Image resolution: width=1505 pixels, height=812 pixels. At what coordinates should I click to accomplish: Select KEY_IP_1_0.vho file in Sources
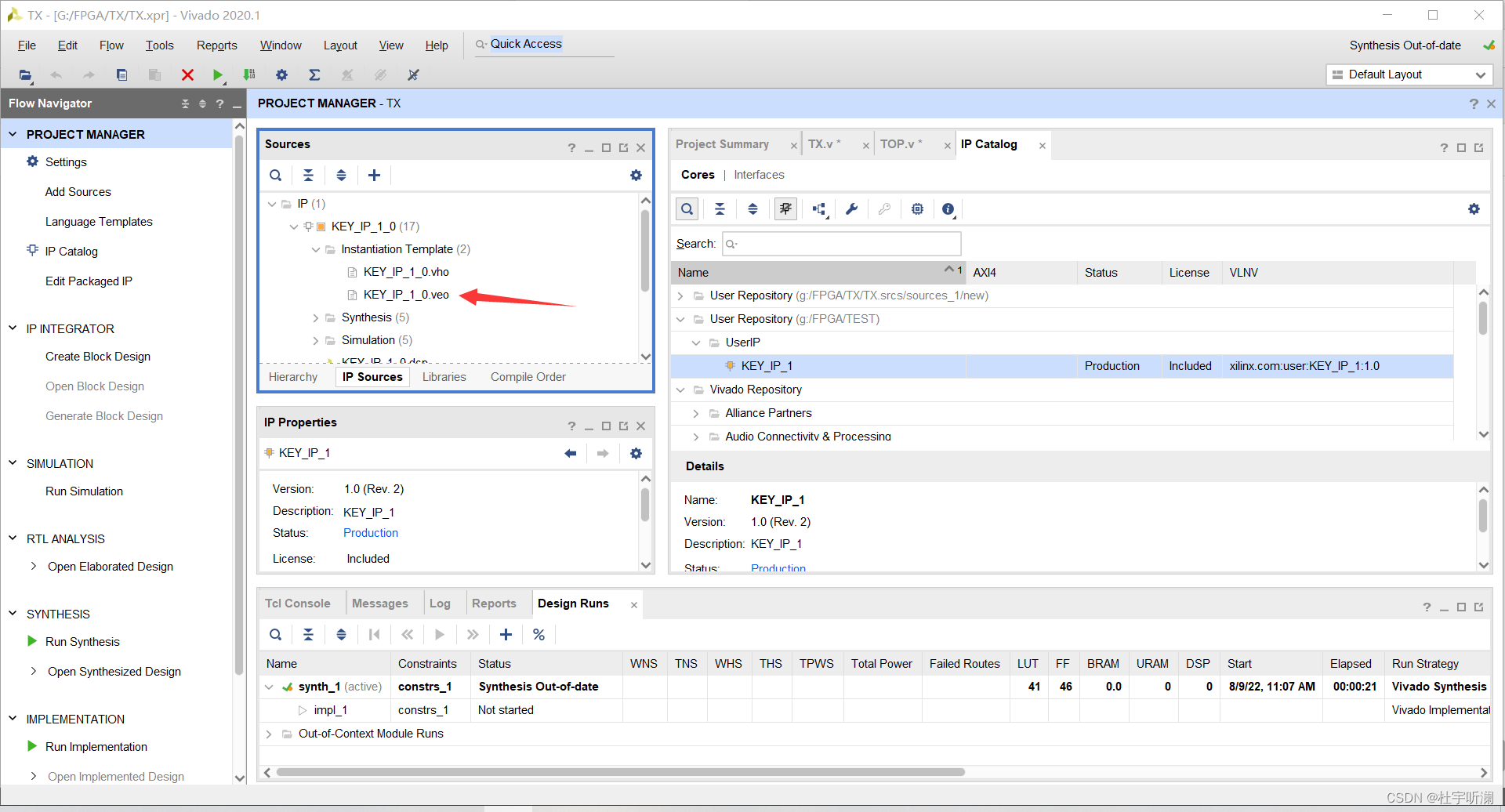point(406,272)
